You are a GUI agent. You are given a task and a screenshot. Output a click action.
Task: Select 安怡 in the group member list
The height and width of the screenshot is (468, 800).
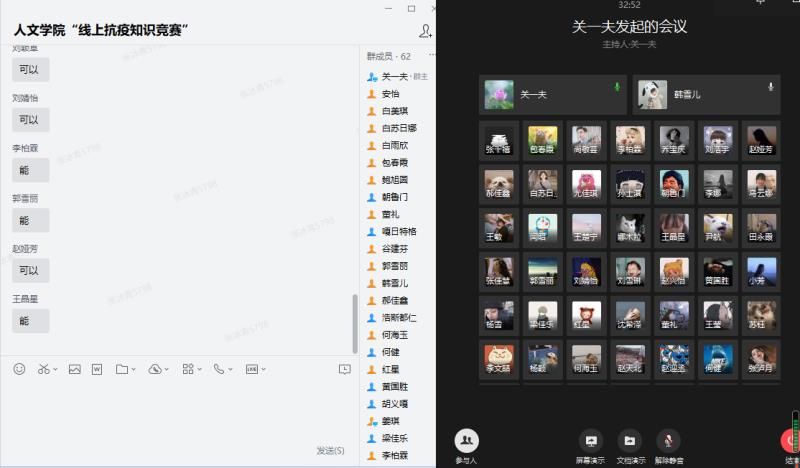390,93
